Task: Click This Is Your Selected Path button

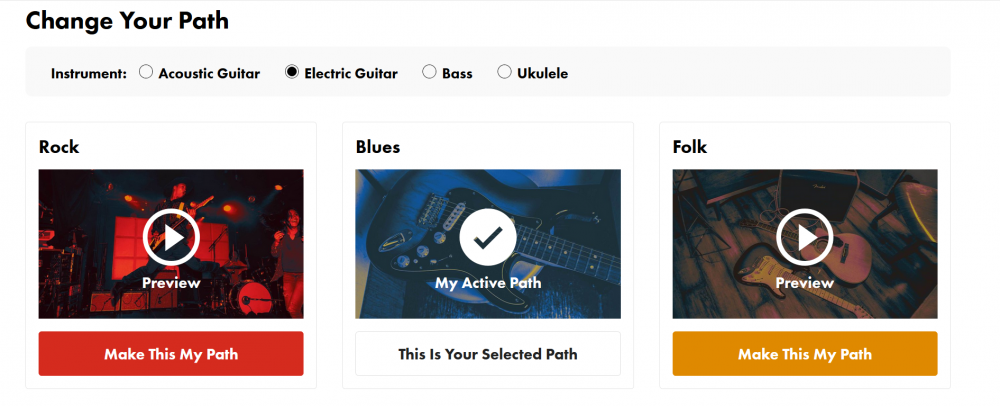Action: click(488, 354)
